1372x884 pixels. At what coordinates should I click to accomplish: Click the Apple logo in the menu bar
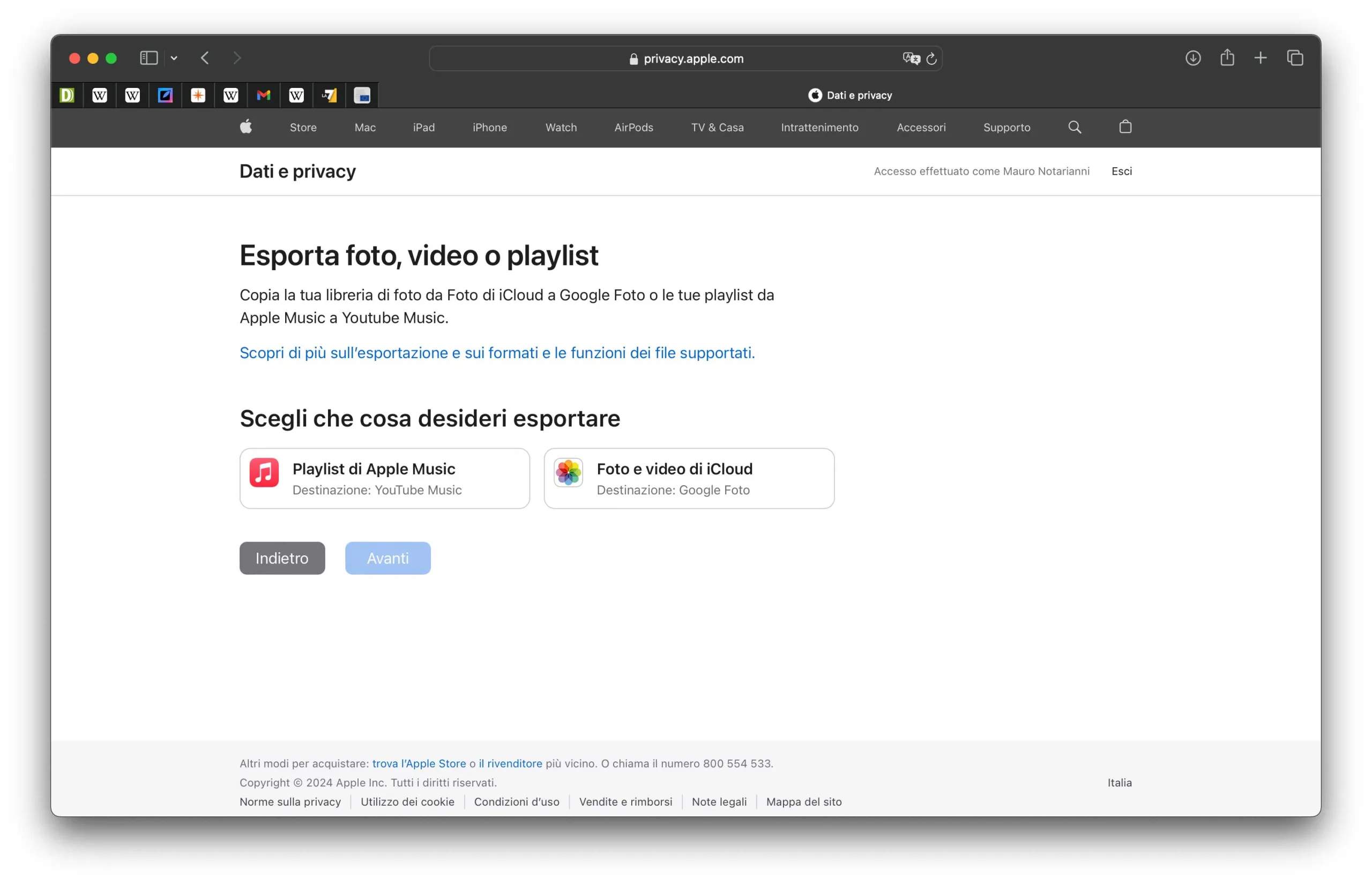(247, 127)
